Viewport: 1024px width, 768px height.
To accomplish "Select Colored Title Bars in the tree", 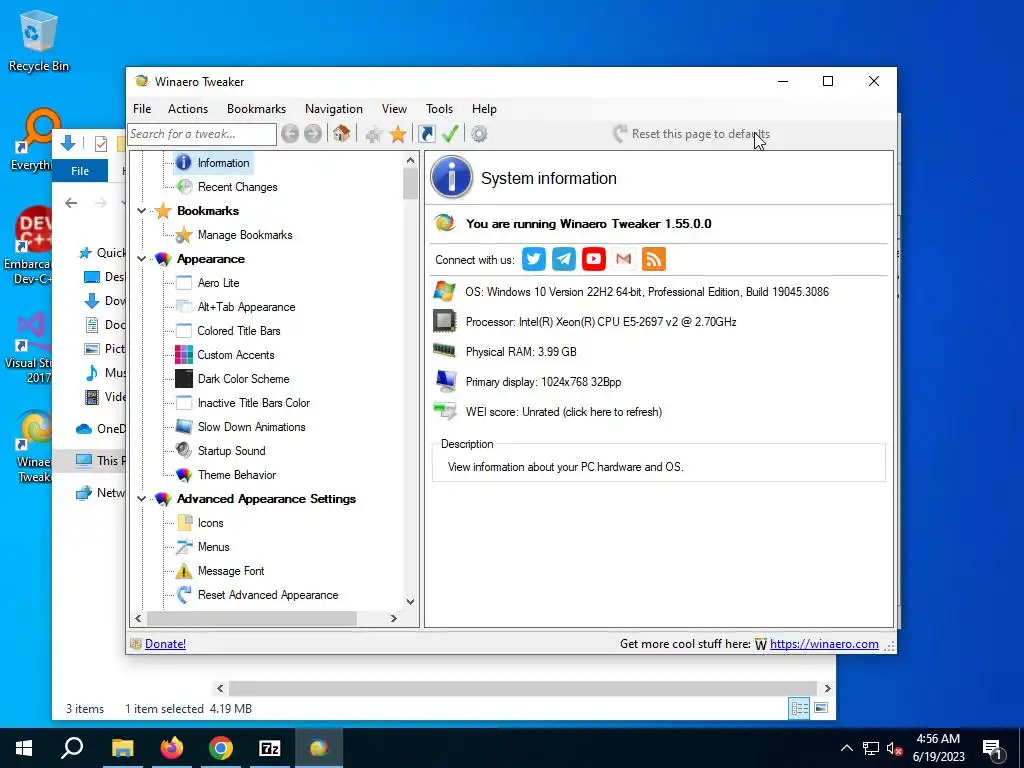I will click(239, 331).
